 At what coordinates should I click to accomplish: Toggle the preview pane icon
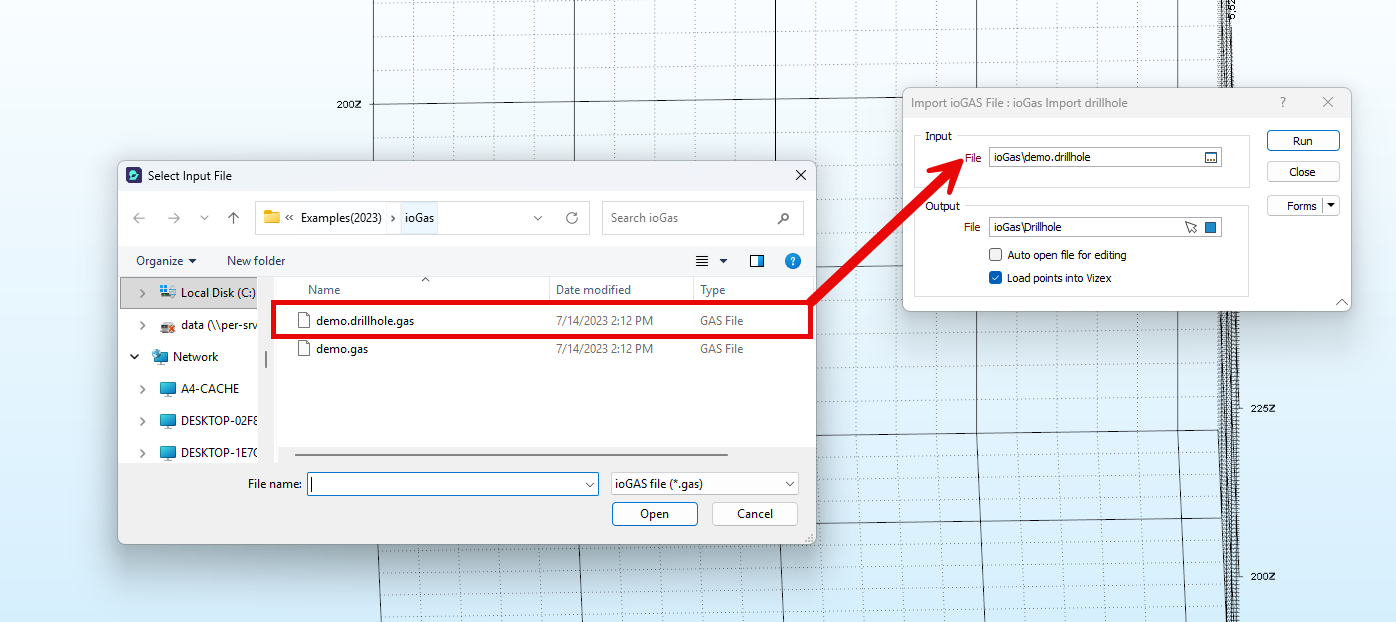click(757, 261)
